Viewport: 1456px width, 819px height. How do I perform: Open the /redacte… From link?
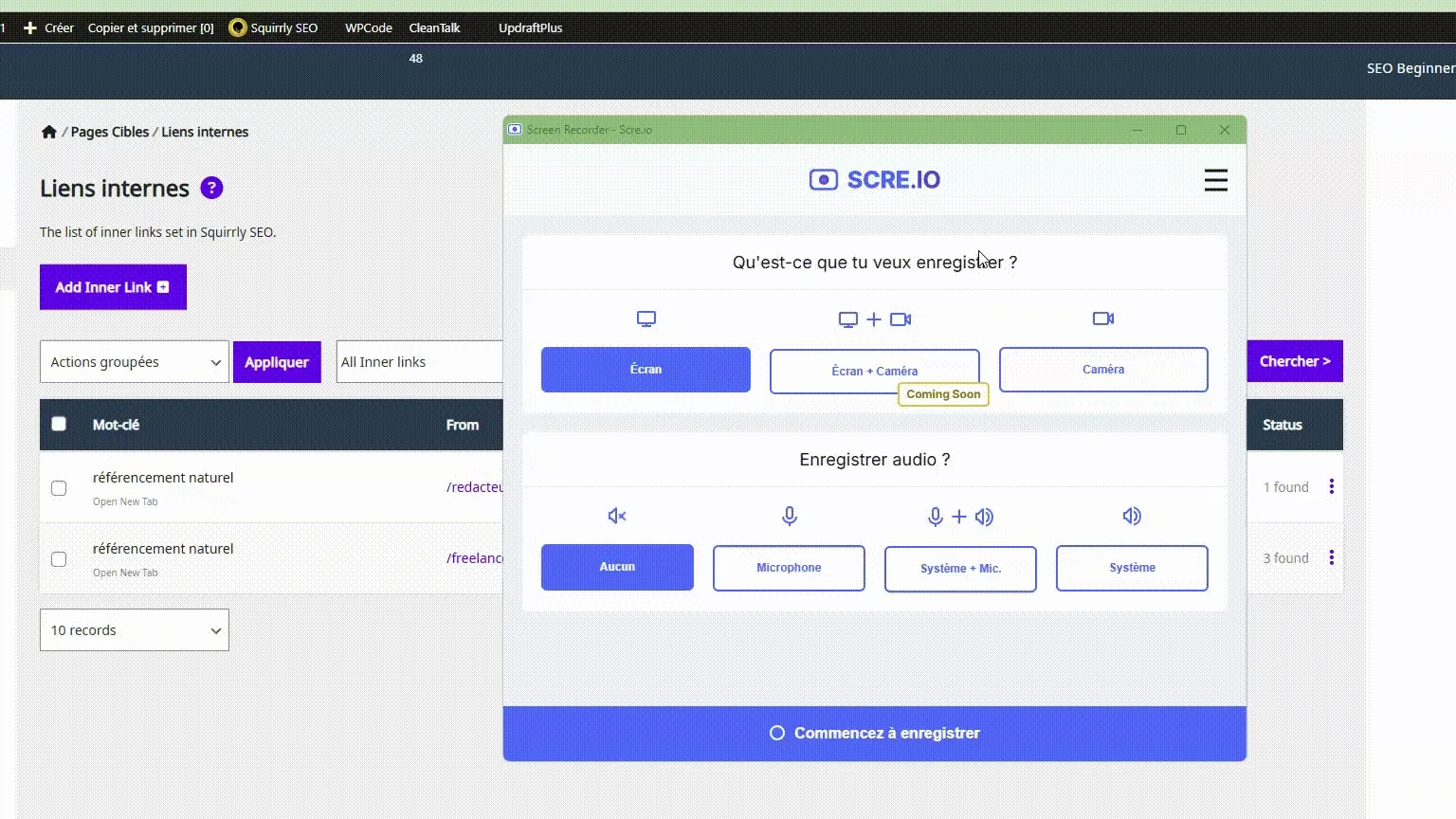[x=474, y=487]
